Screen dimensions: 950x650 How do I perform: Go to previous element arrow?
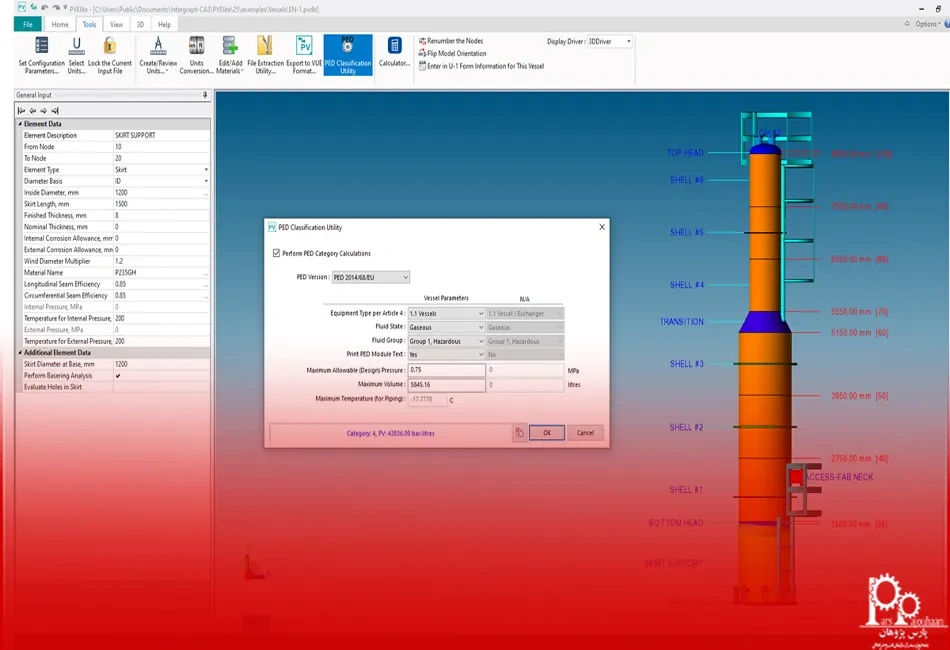(x=33, y=111)
